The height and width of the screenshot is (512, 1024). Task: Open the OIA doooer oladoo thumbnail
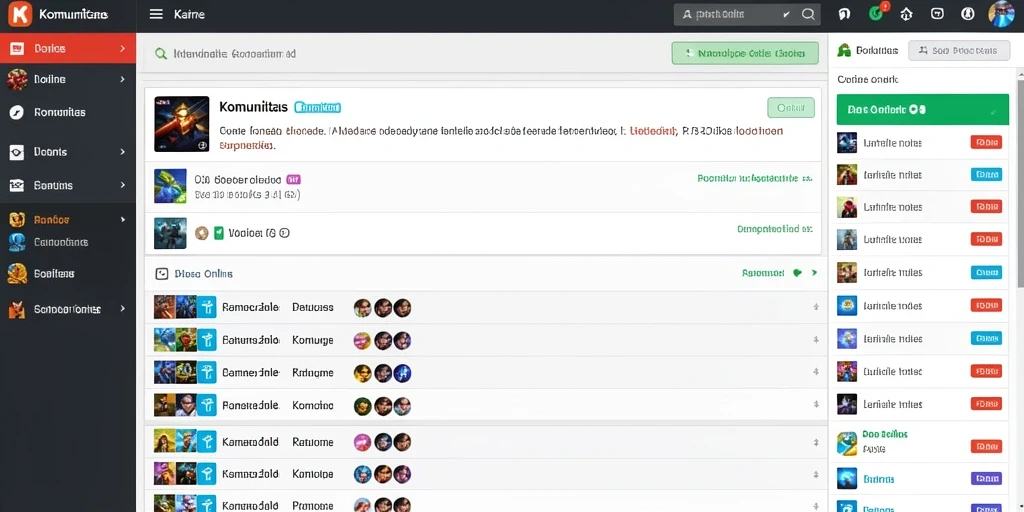click(x=170, y=186)
